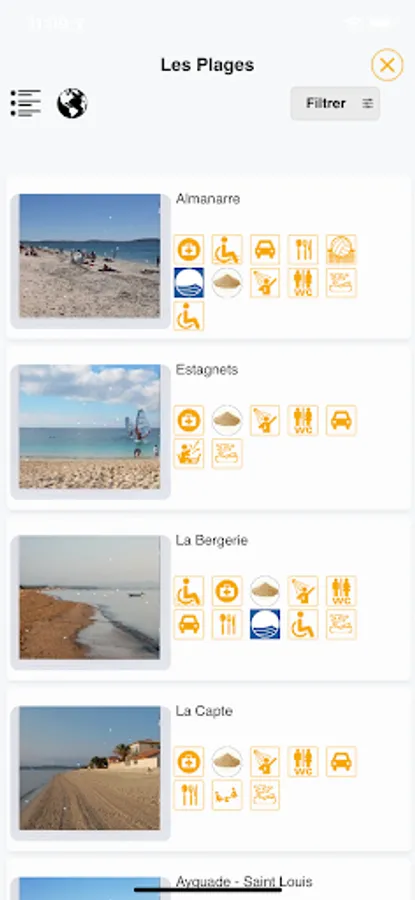
Task: Open the Almanarre beach photo
Action: click(x=90, y=255)
